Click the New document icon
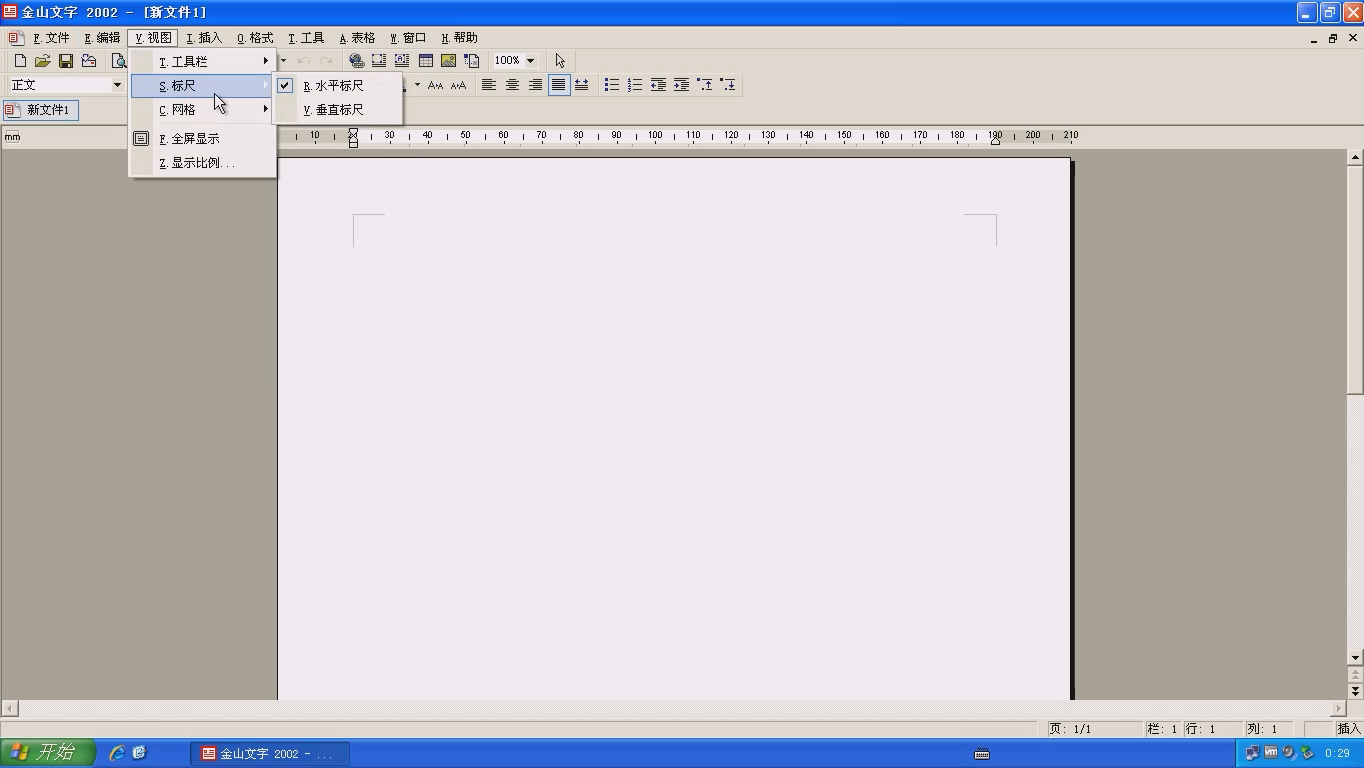This screenshot has width=1364, height=768. point(20,61)
